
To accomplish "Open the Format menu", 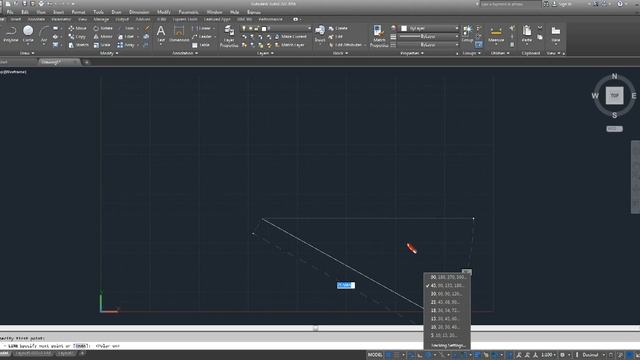I will pos(78,12).
